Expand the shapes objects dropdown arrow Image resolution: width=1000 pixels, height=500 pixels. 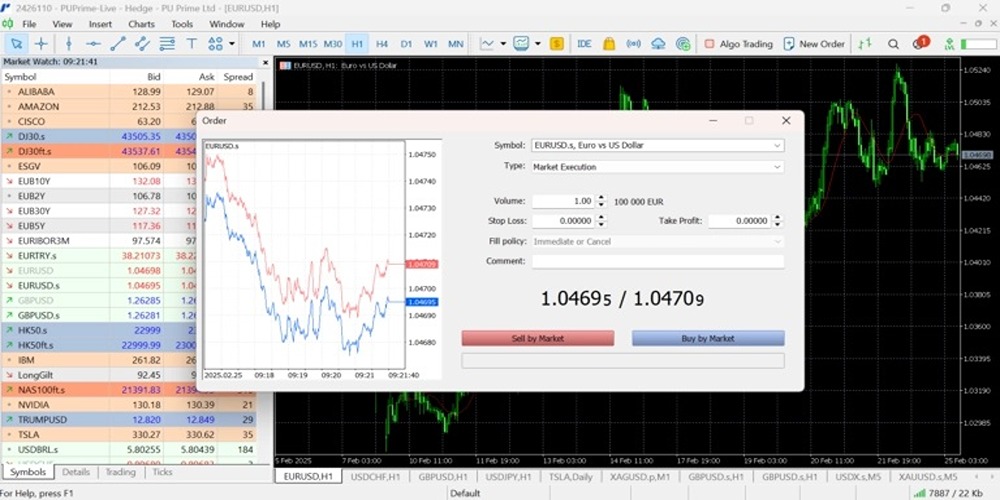[232, 43]
